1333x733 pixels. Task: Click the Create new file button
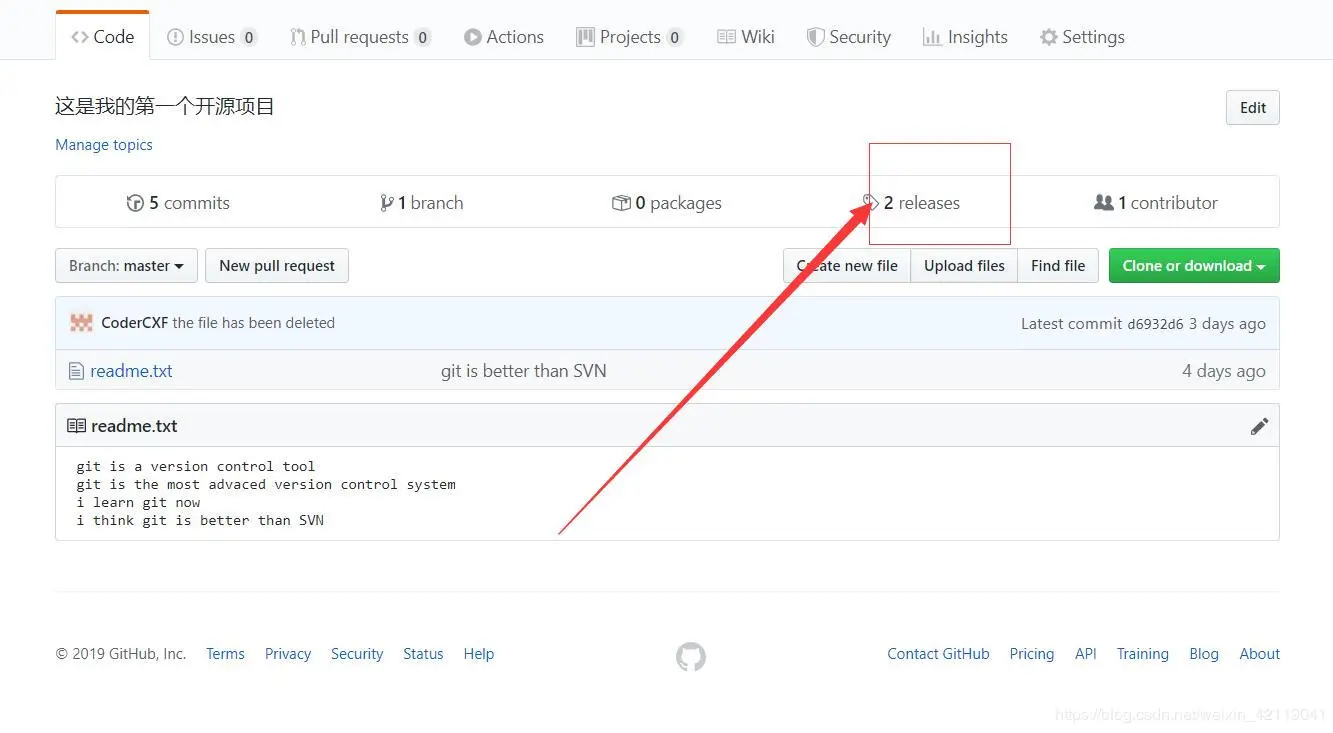point(847,266)
